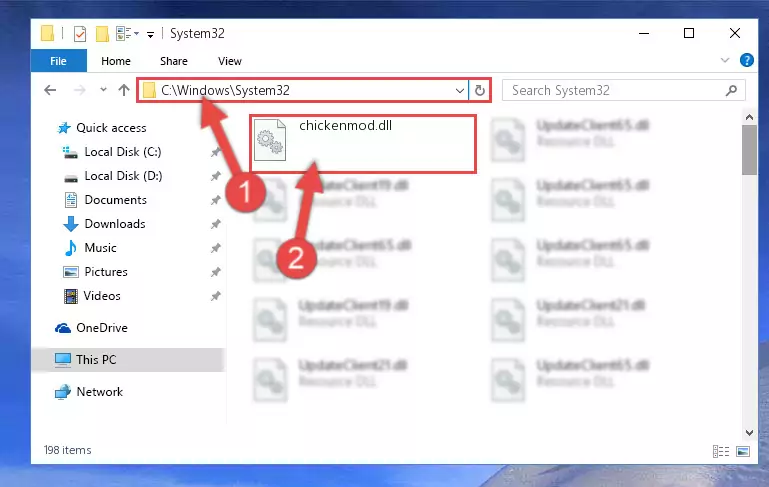The width and height of the screenshot is (769, 487).
Task: Click pin icon beside Documents
Action: [215, 200]
